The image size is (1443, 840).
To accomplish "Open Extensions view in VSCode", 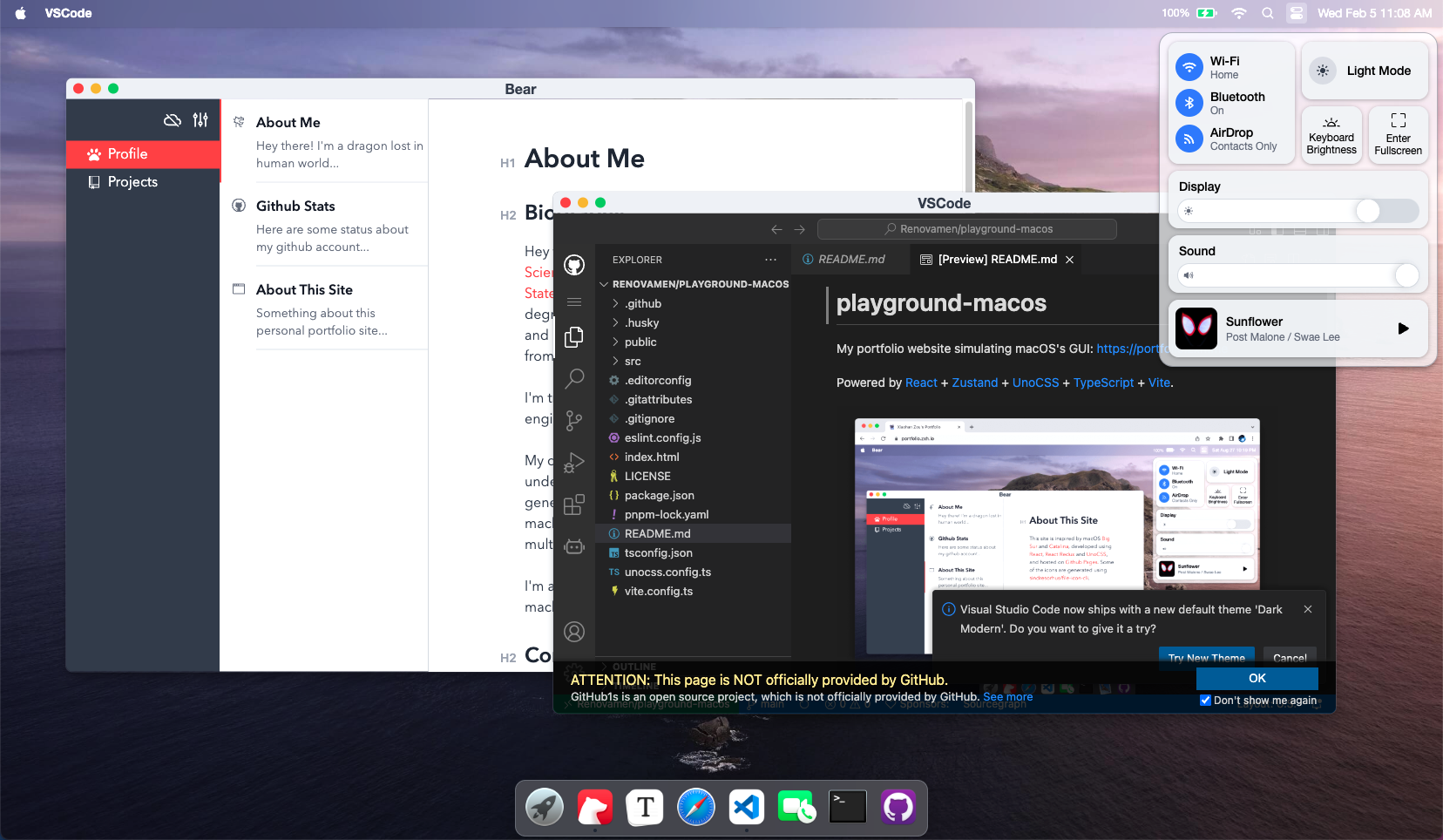I will (574, 504).
